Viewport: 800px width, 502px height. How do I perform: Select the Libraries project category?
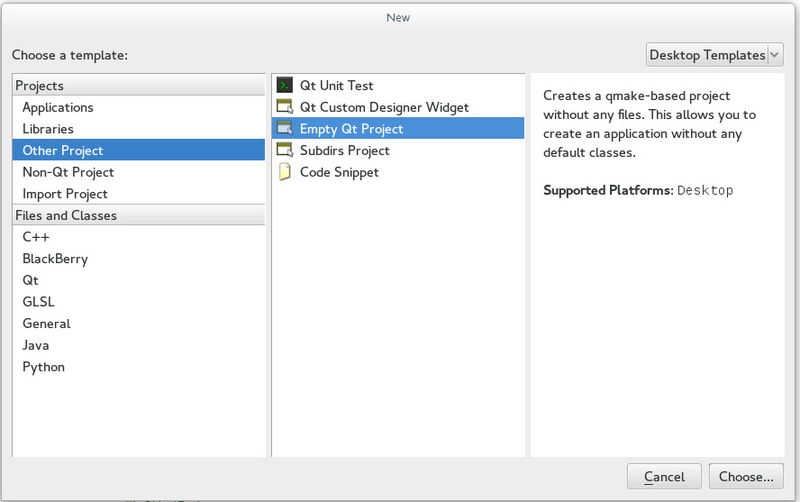[x=48, y=129]
